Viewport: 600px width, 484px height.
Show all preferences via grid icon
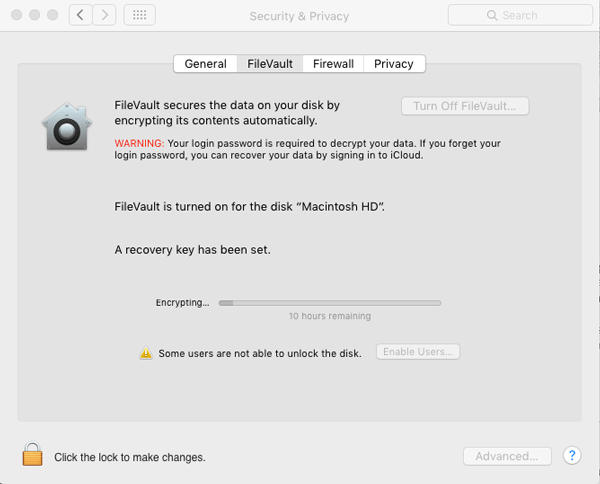pyautogui.click(x=139, y=16)
